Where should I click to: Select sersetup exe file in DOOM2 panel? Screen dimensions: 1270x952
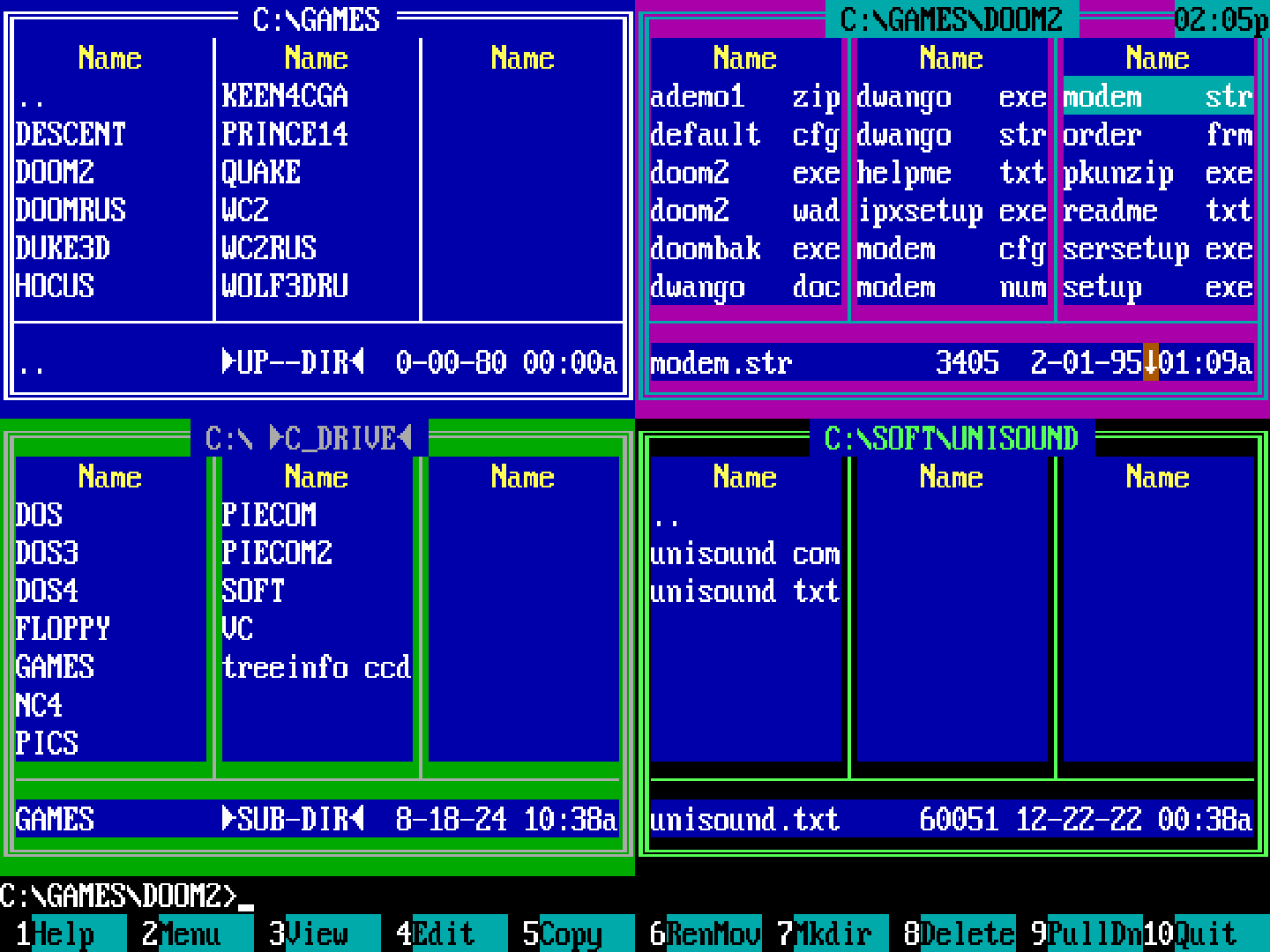tap(1158, 248)
